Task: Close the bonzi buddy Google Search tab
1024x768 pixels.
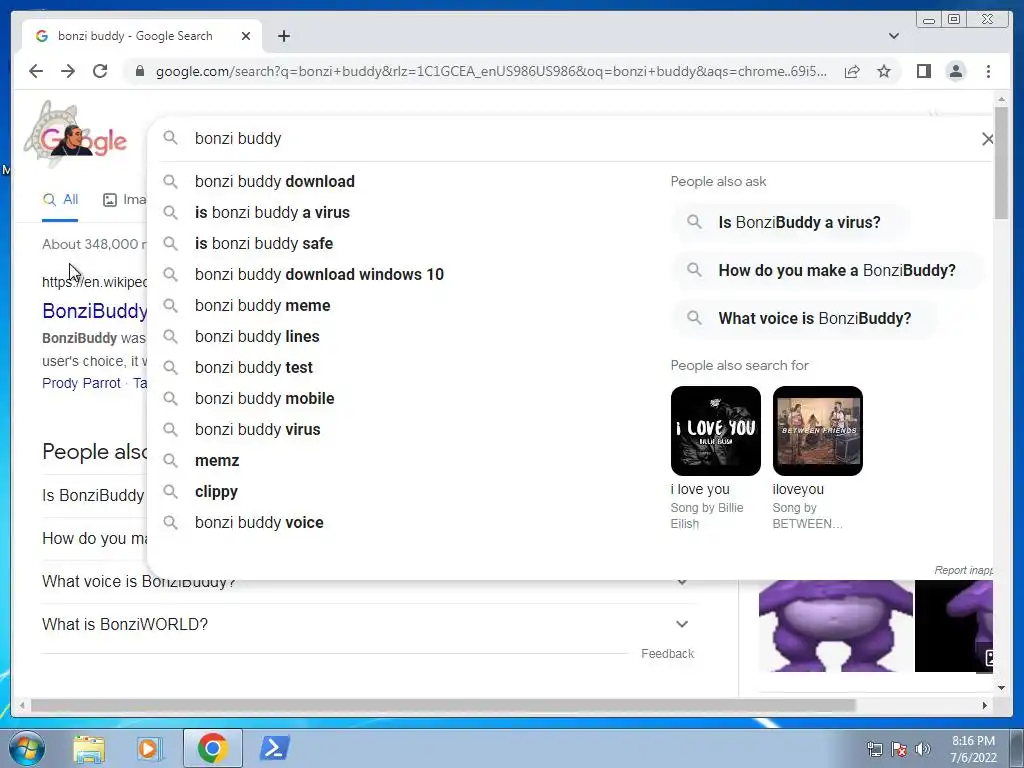Action: pos(246,36)
